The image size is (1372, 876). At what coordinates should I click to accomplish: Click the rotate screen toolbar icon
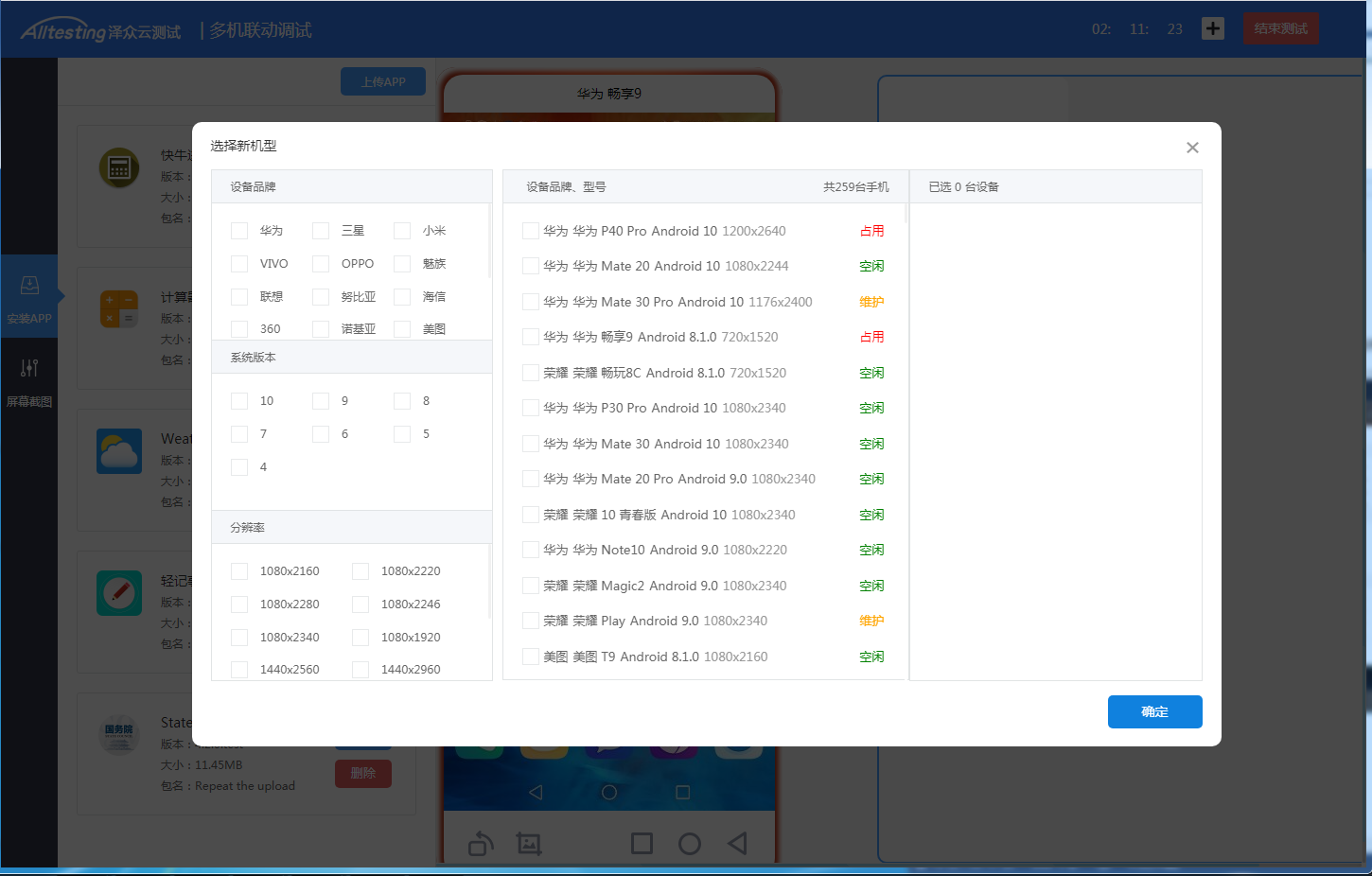(481, 843)
